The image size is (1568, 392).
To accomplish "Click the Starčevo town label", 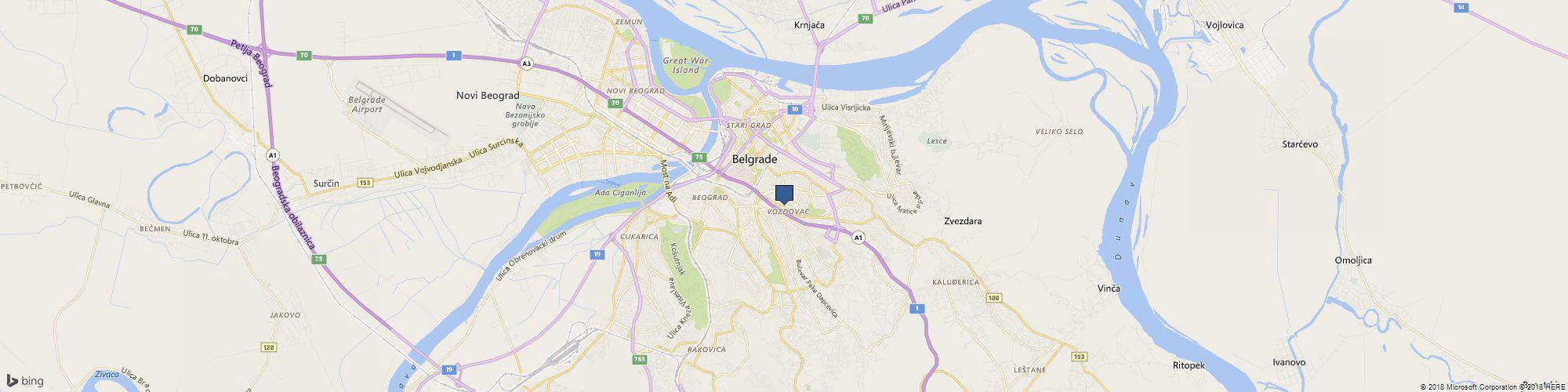I will tap(1300, 145).
